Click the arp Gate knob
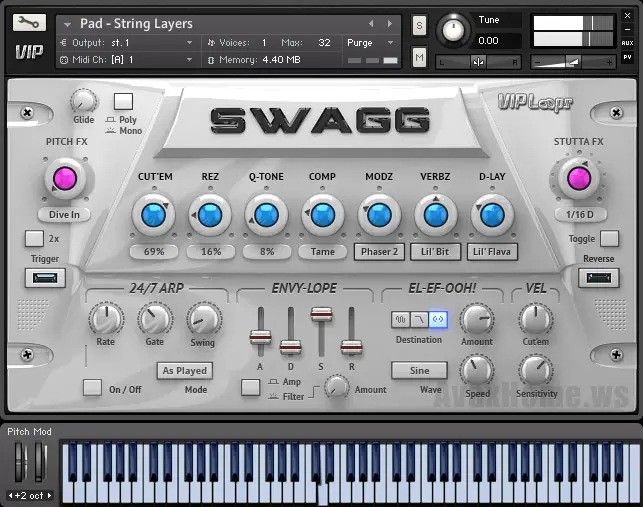This screenshot has width=643, height=507. [x=155, y=319]
